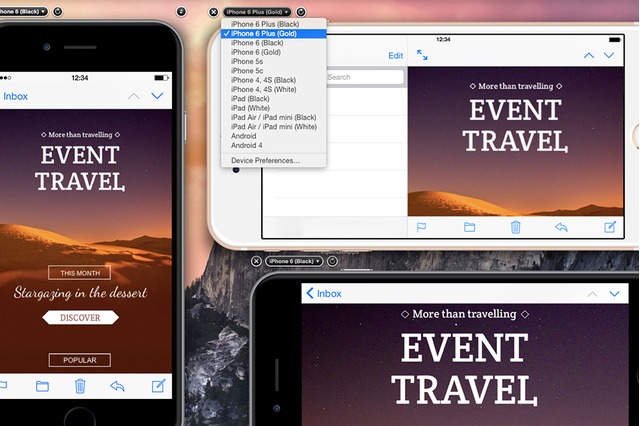The width and height of the screenshot is (640, 426).
Task: Tap the Edit link in the gold iPhone mail list
Action: pos(396,56)
